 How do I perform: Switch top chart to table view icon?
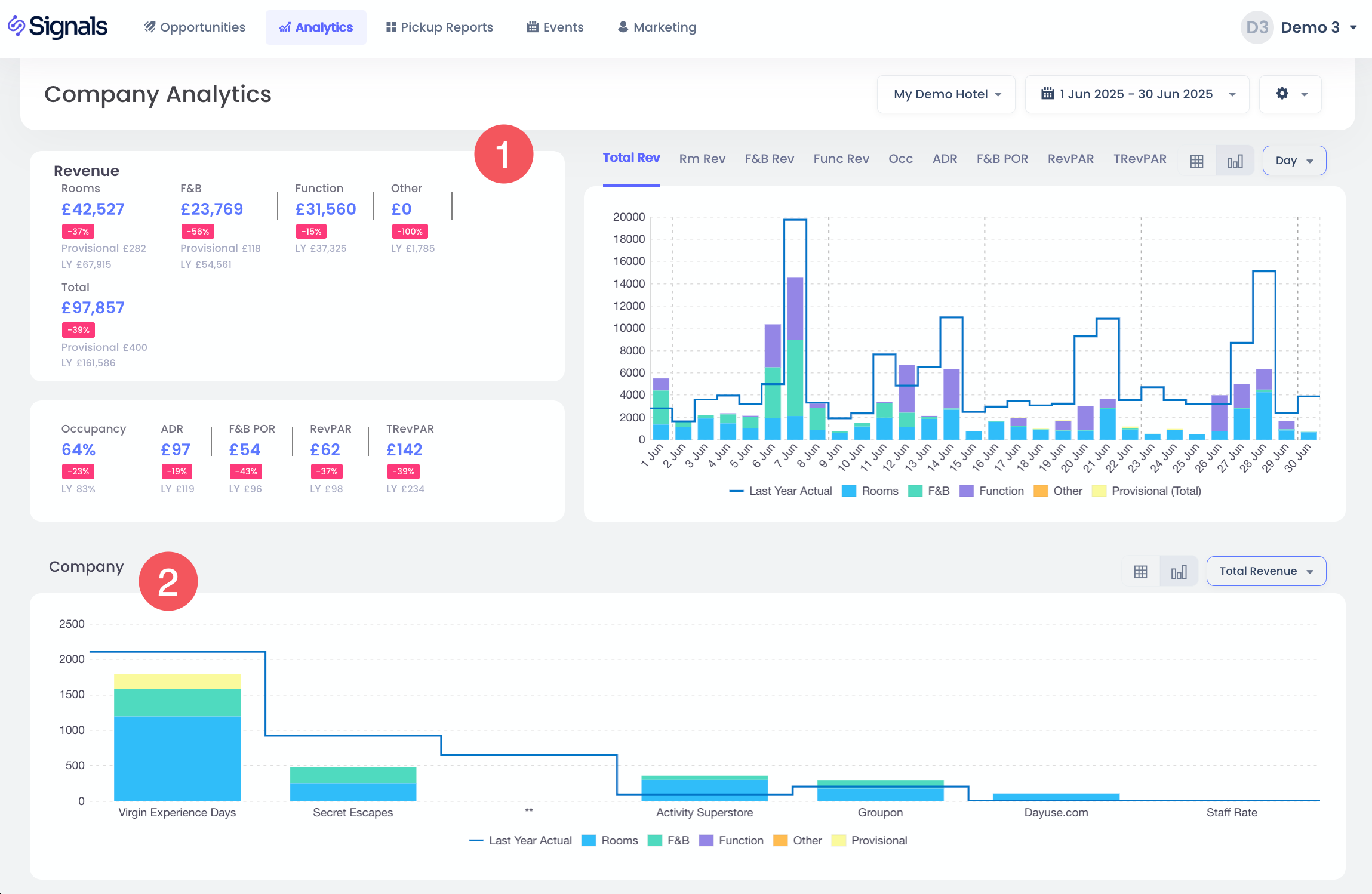pyautogui.click(x=1196, y=161)
